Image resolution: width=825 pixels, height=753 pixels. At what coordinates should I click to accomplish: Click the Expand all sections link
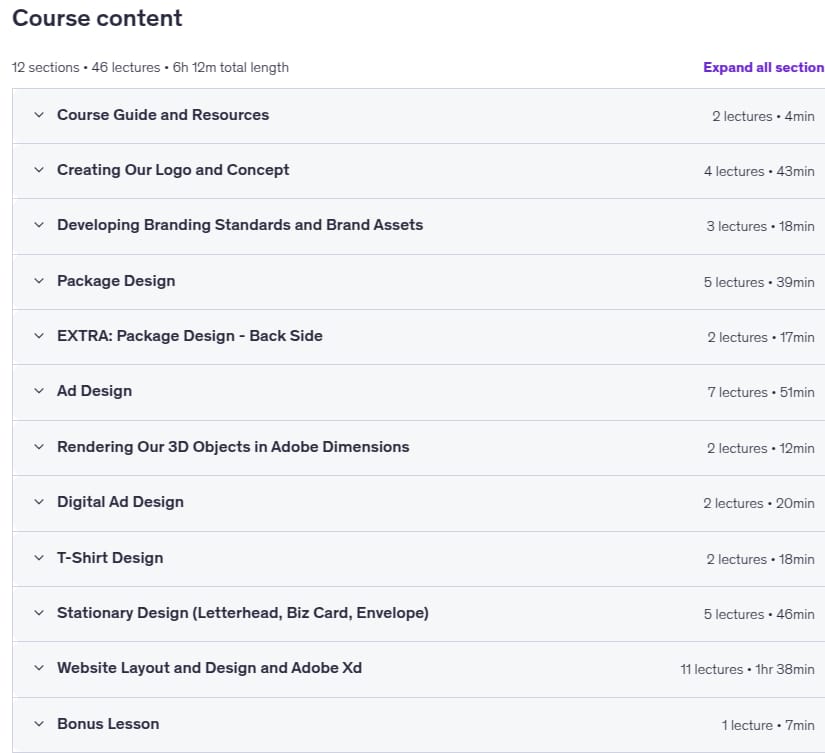(x=764, y=67)
